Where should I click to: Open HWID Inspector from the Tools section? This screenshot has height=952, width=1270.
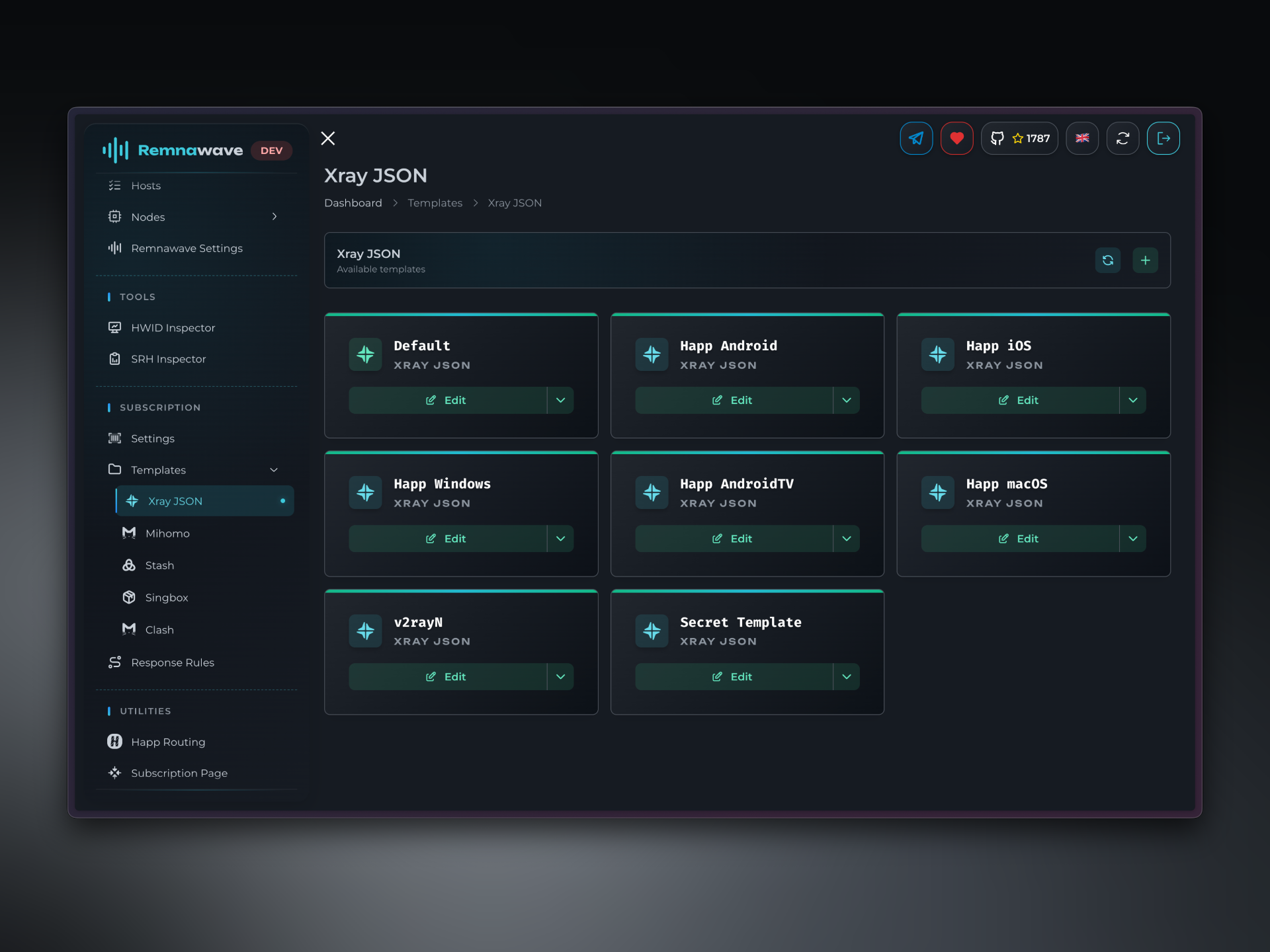(x=172, y=327)
